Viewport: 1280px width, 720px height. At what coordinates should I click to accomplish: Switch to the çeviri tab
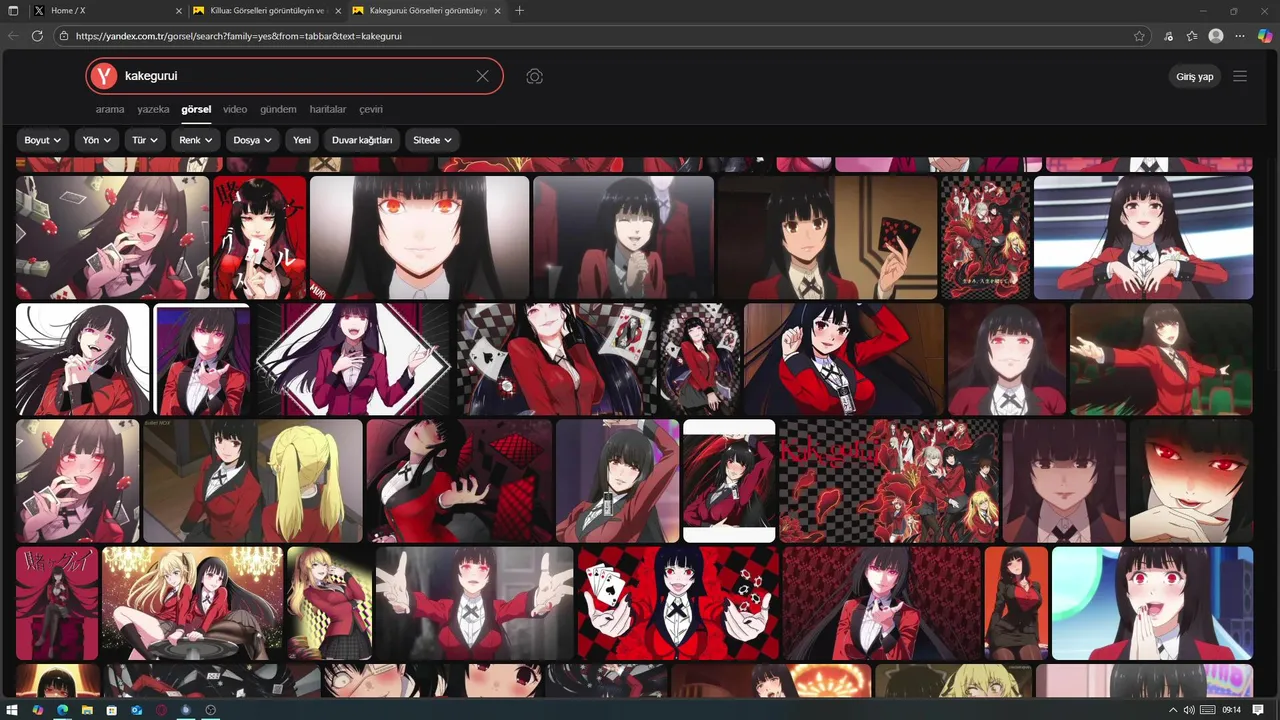[371, 109]
